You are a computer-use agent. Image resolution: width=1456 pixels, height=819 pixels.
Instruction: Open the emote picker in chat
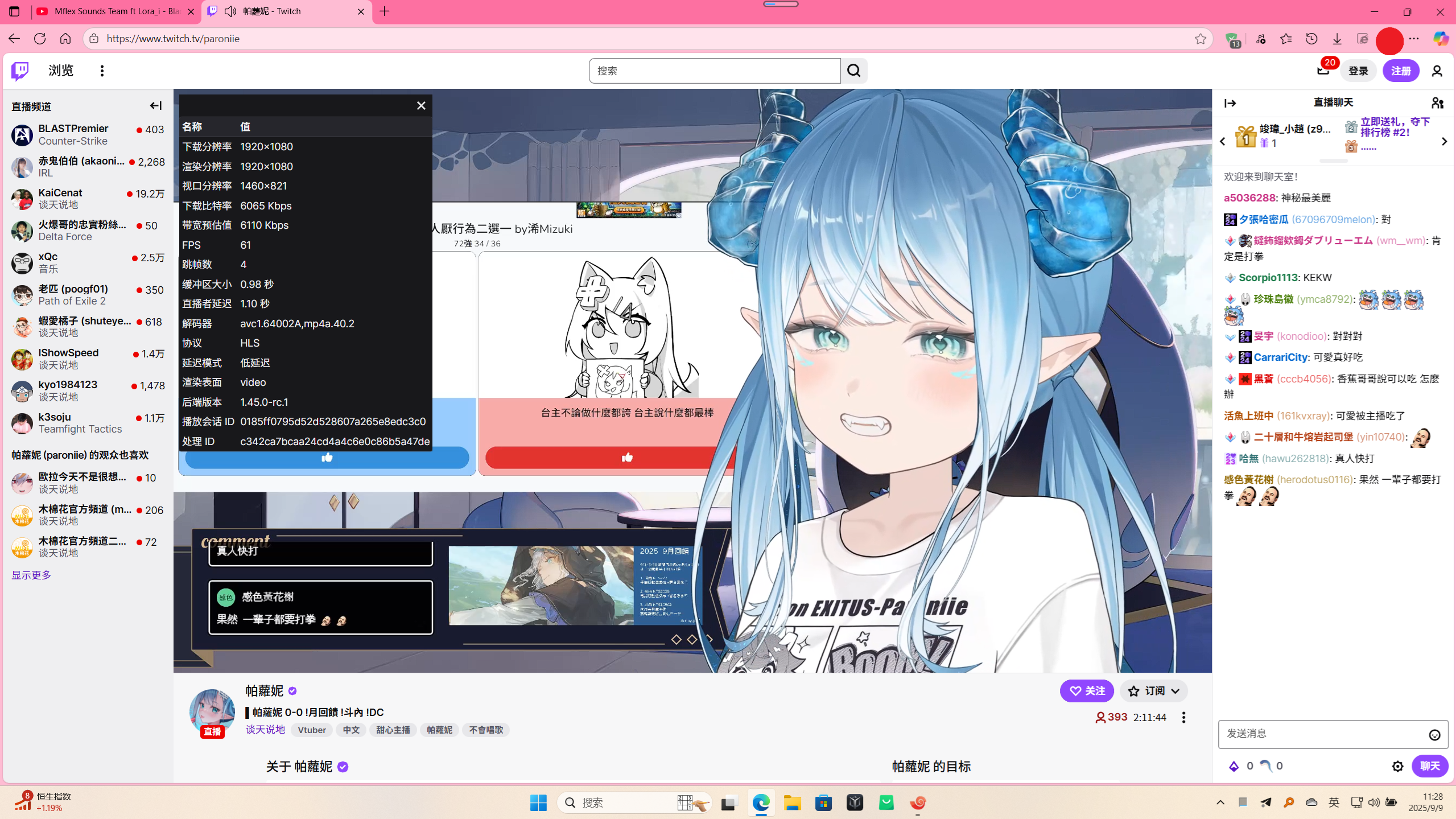pos(1434,735)
